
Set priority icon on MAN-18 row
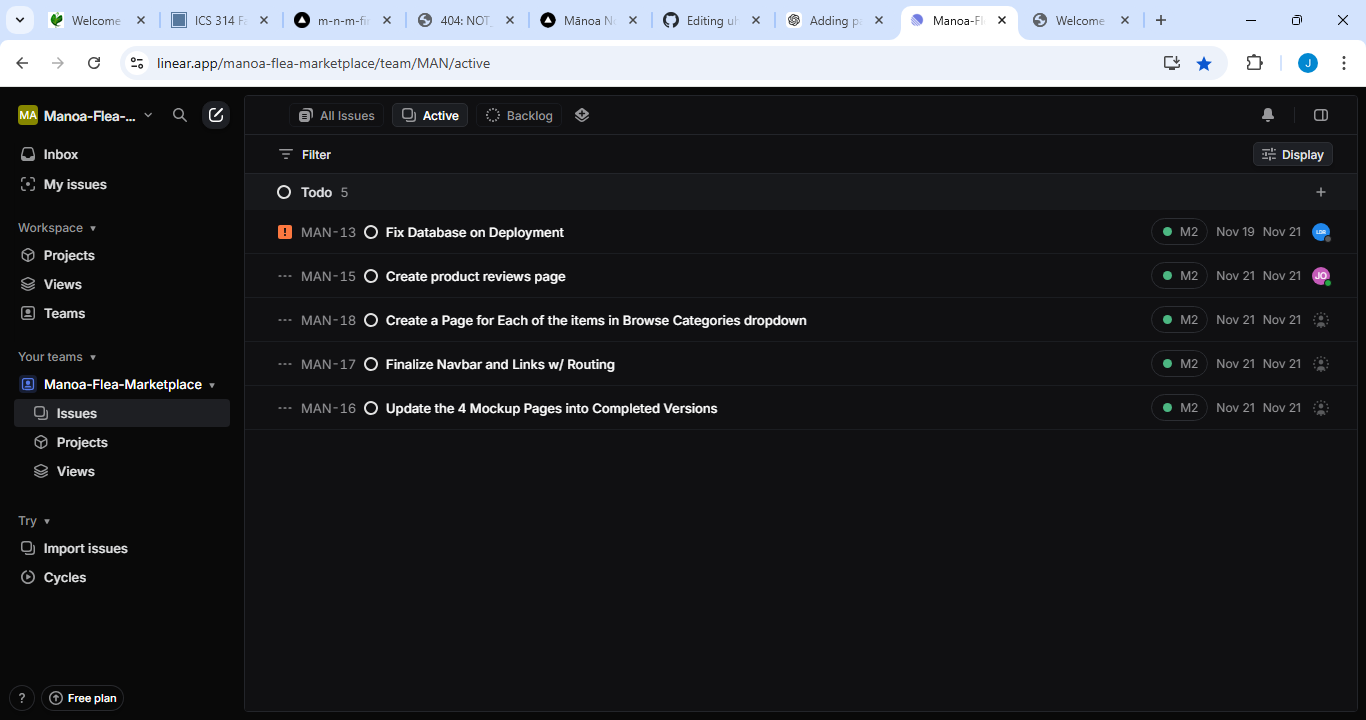point(285,320)
